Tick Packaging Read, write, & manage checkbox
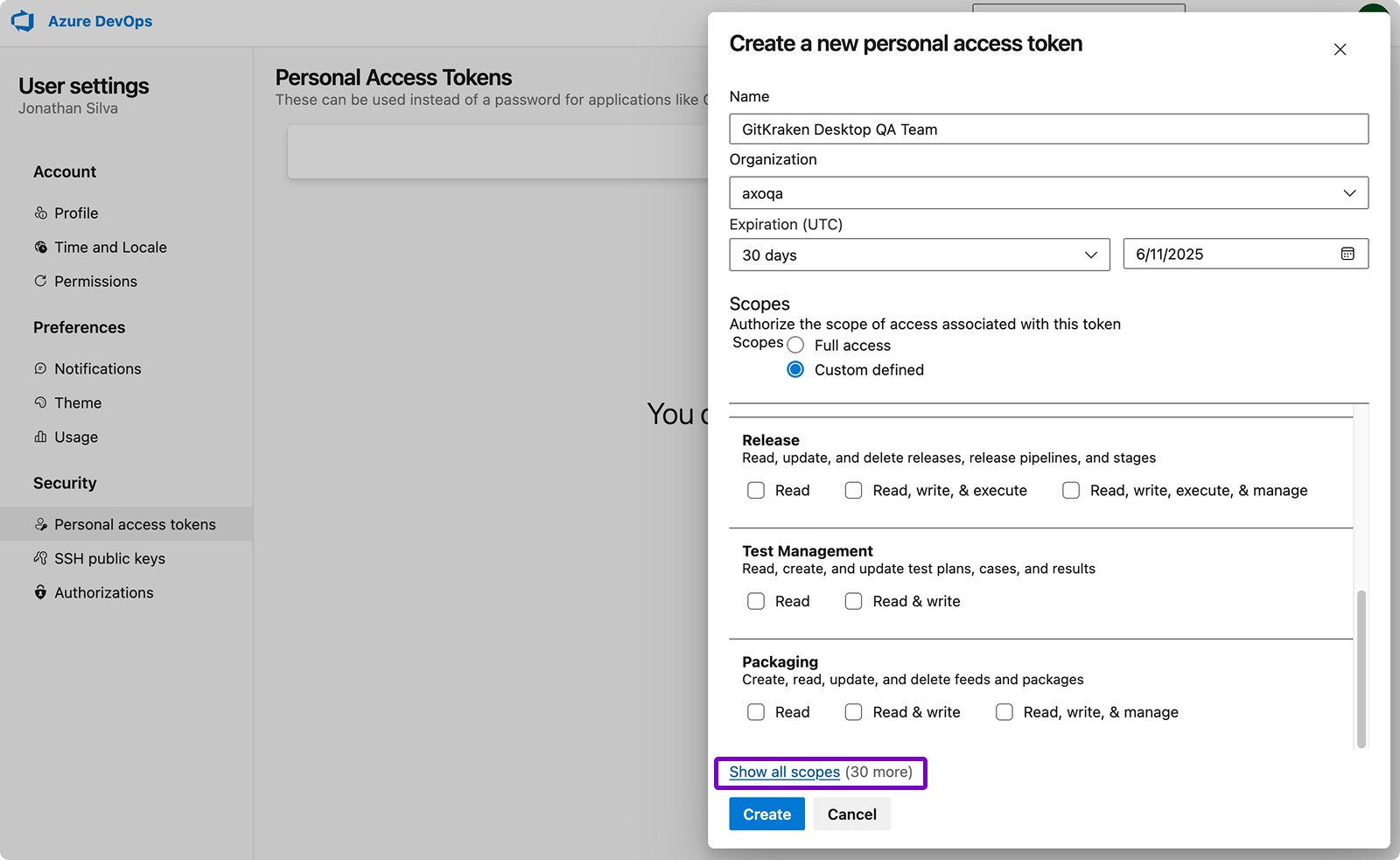 click(x=1004, y=712)
